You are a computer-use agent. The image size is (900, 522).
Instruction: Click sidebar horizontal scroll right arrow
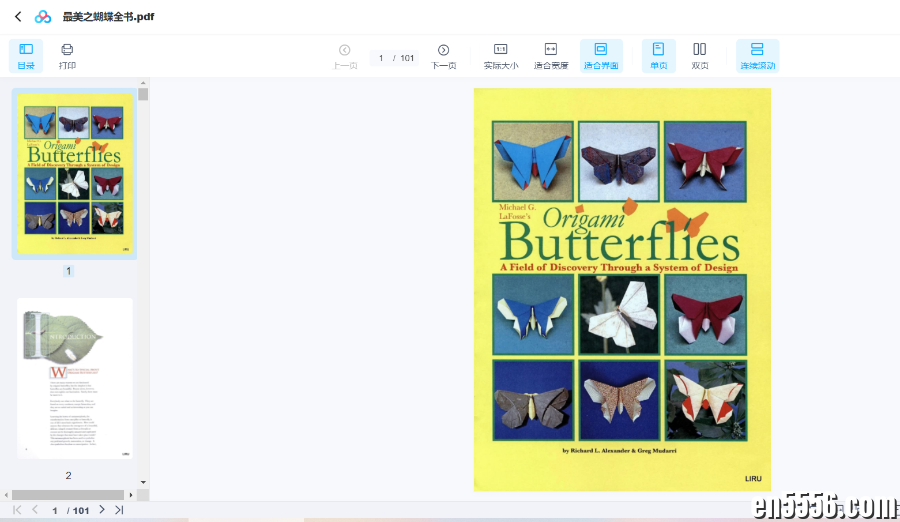click(x=131, y=494)
